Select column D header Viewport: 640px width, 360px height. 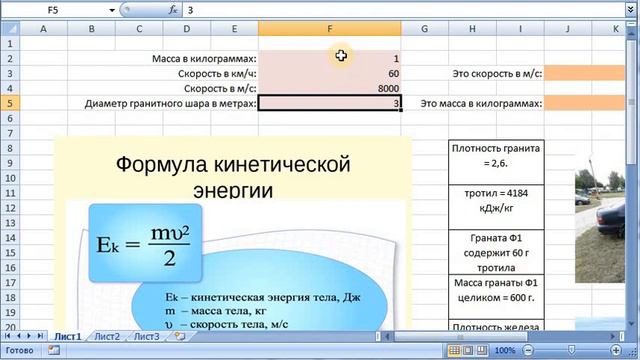pos(187,29)
